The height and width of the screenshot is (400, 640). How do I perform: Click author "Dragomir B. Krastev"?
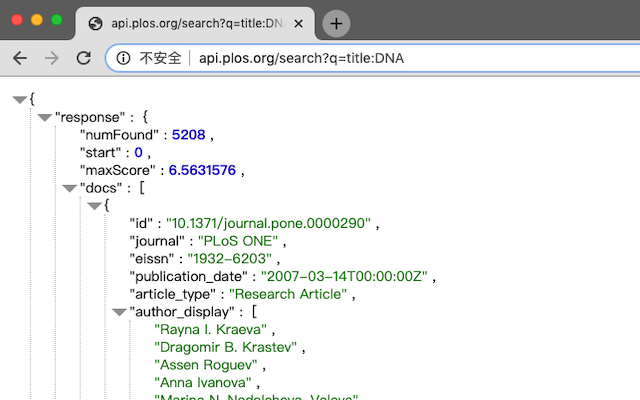(x=226, y=347)
